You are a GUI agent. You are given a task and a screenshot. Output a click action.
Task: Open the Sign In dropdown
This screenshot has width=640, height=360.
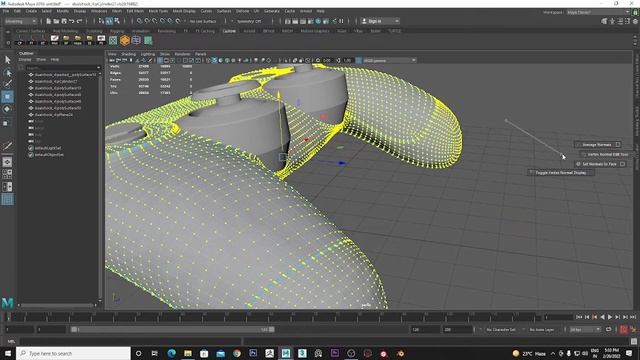(x=380, y=21)
